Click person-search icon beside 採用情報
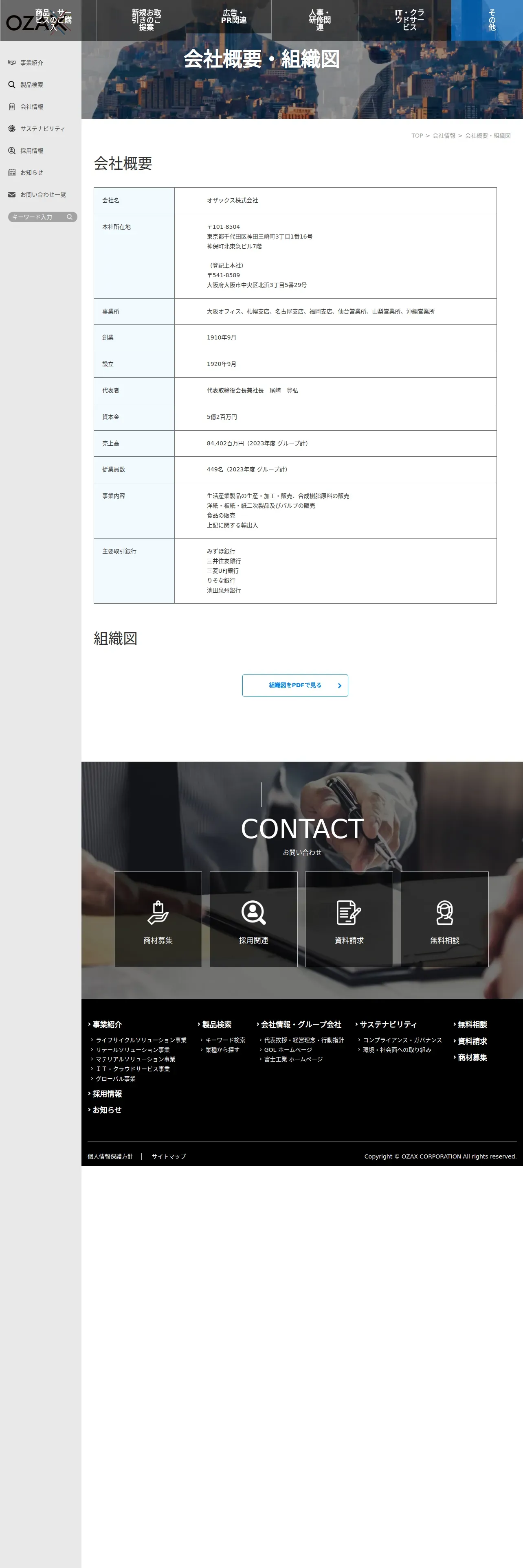This screenshot has width=523, height=1568. pos(11,150)
